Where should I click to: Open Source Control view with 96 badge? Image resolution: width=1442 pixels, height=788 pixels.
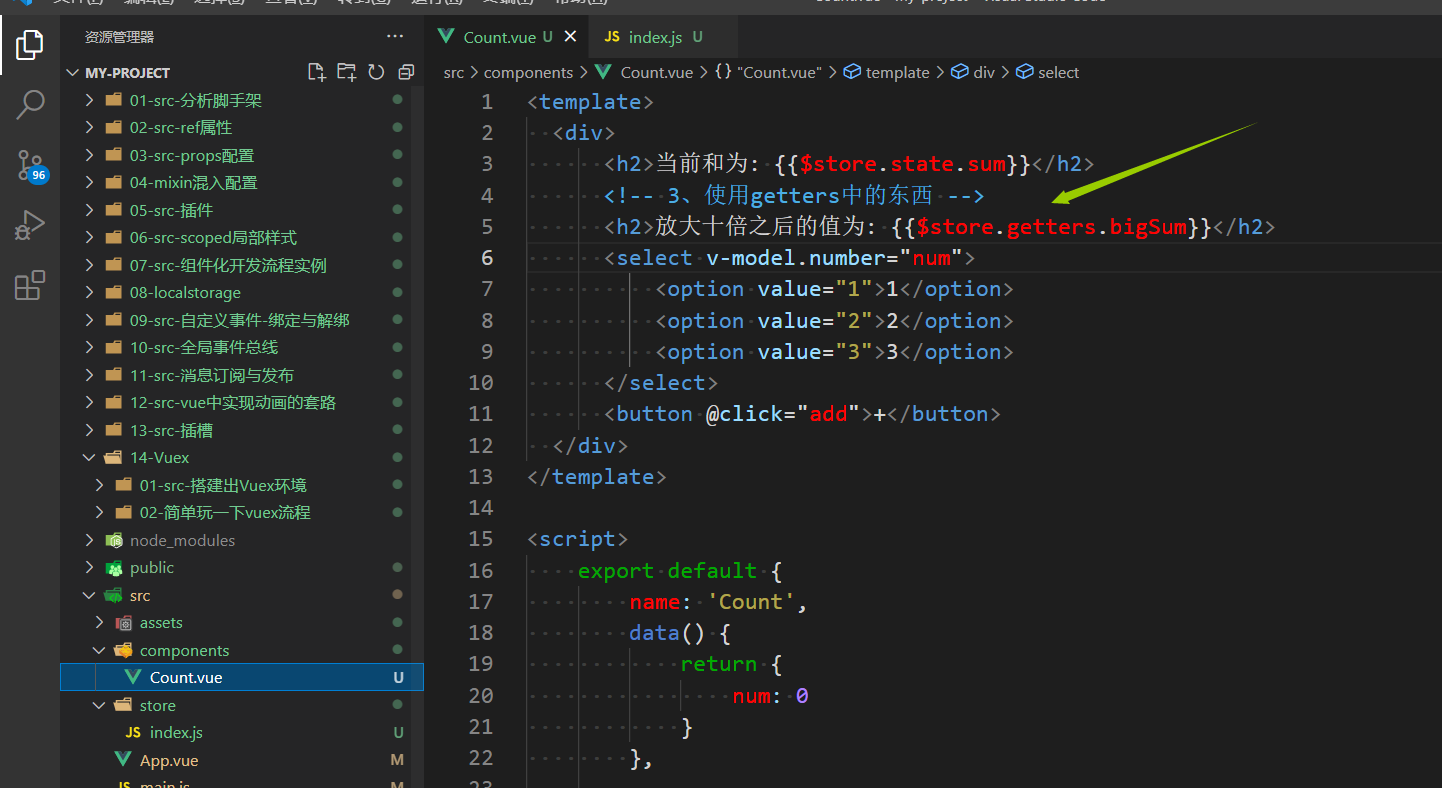point(30,166)
